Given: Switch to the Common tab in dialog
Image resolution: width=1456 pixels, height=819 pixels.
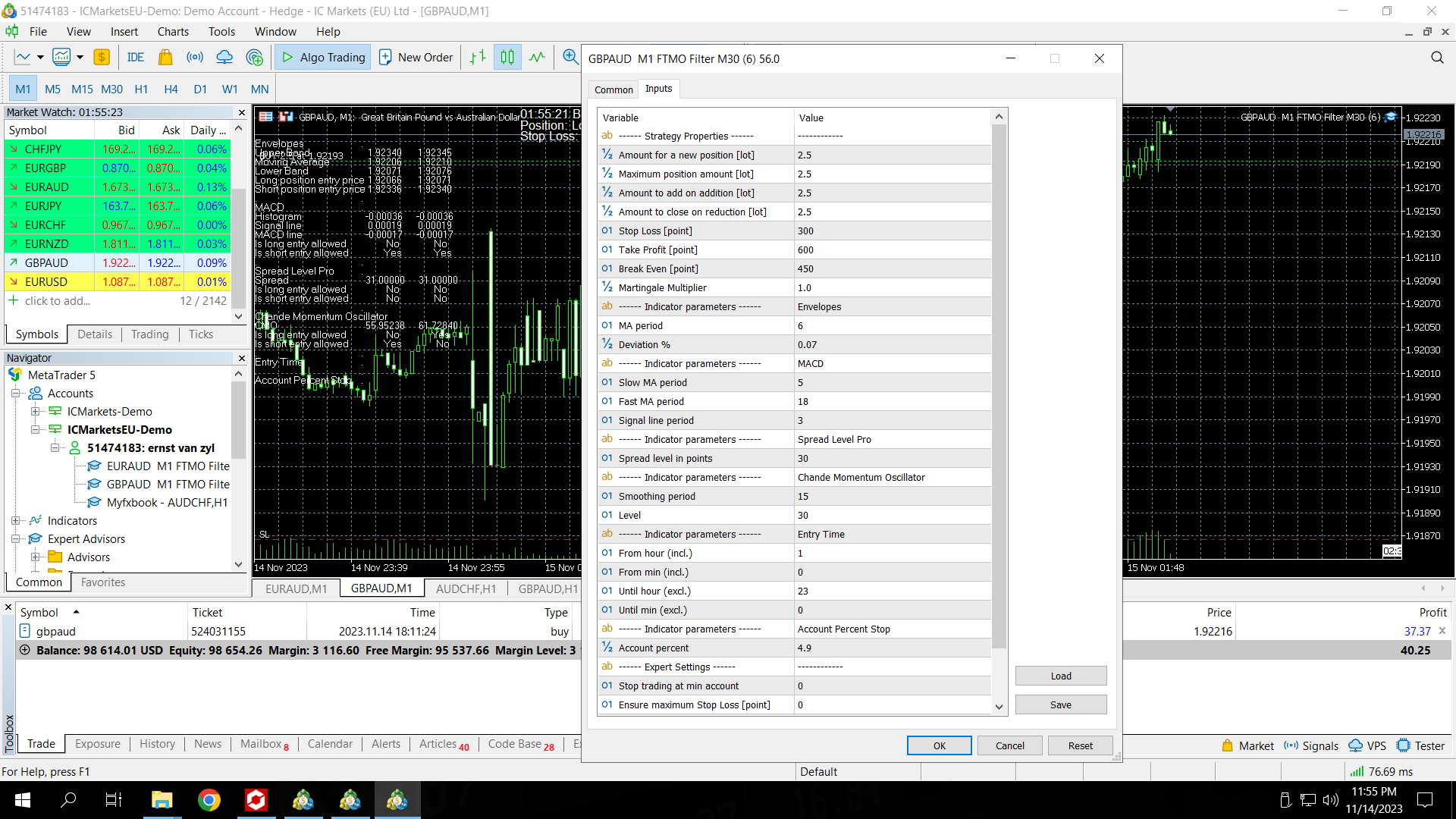Looking at the screenshot, I should click(x=613, y=89).
